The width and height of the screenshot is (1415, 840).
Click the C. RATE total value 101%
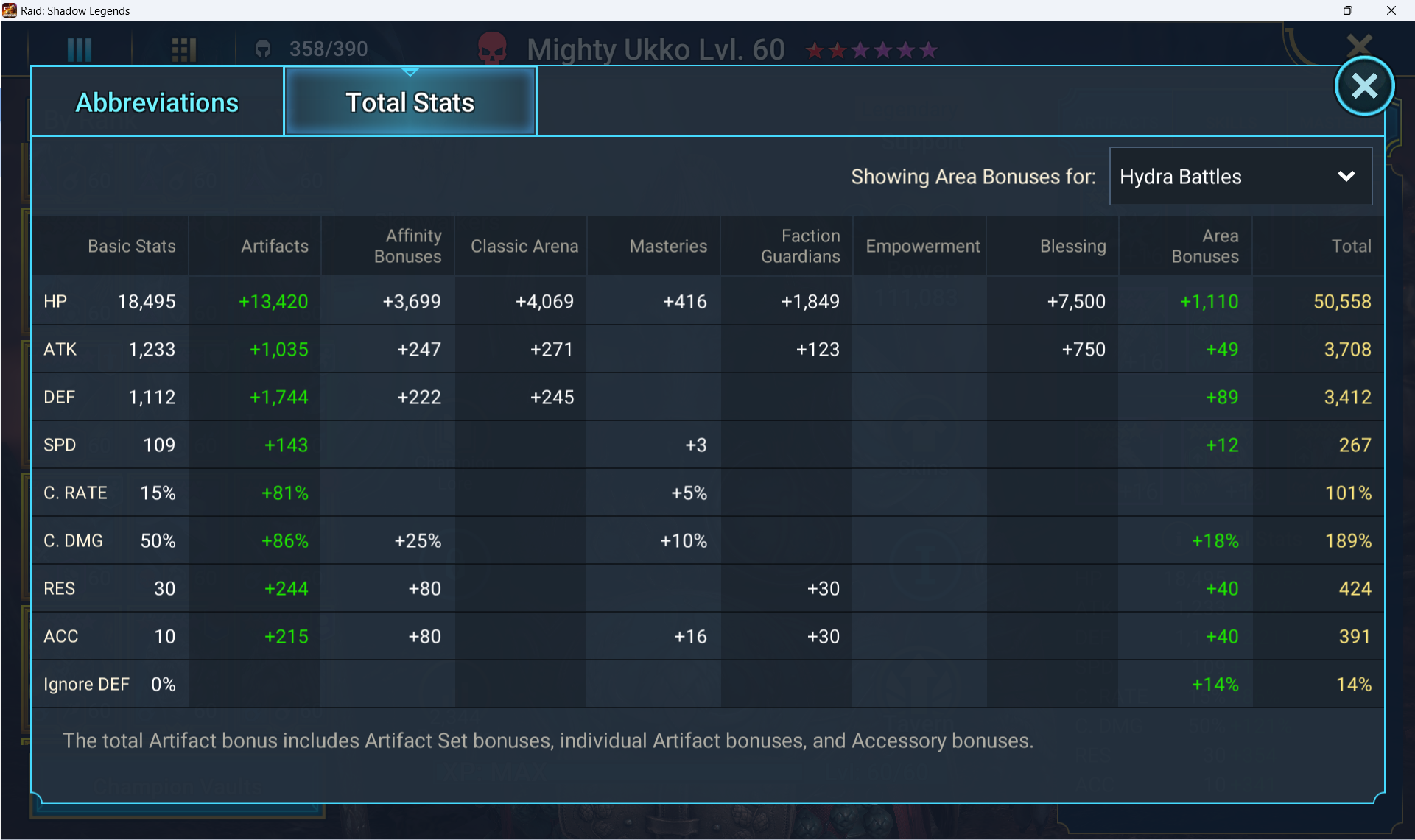point(1348,493)
